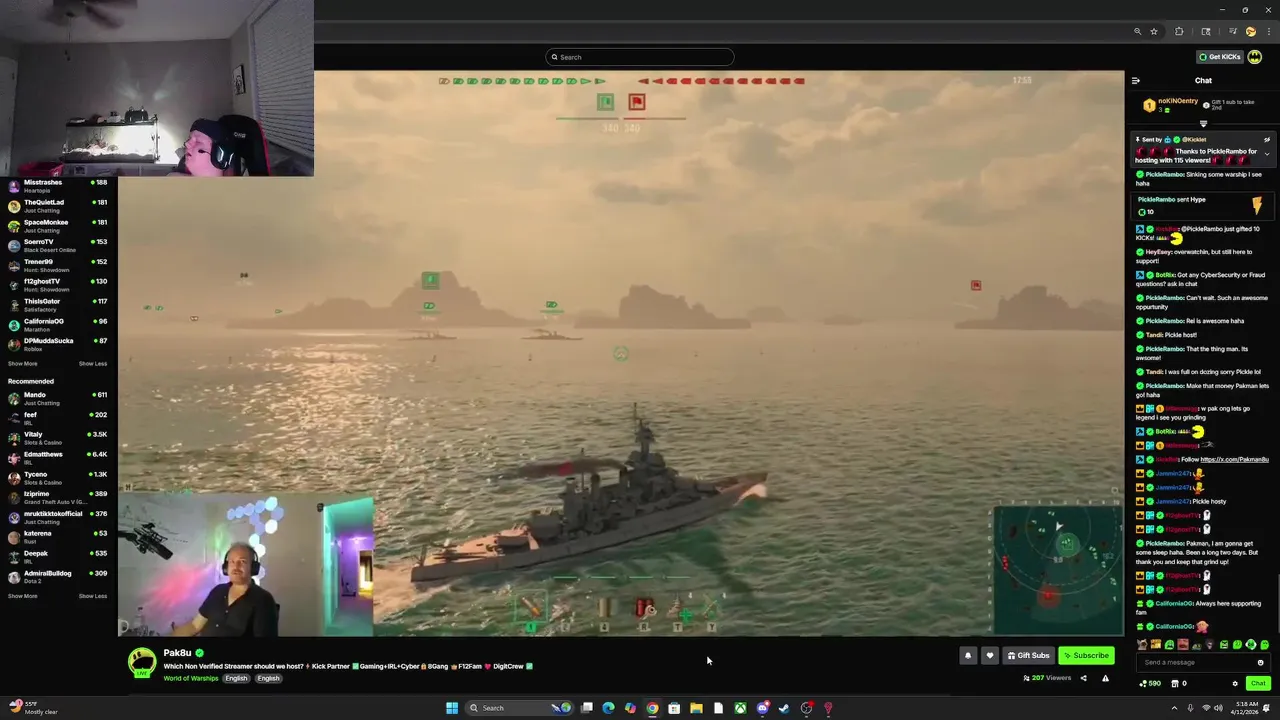Launch Steam from the taskbar

(x=784, y=708)
